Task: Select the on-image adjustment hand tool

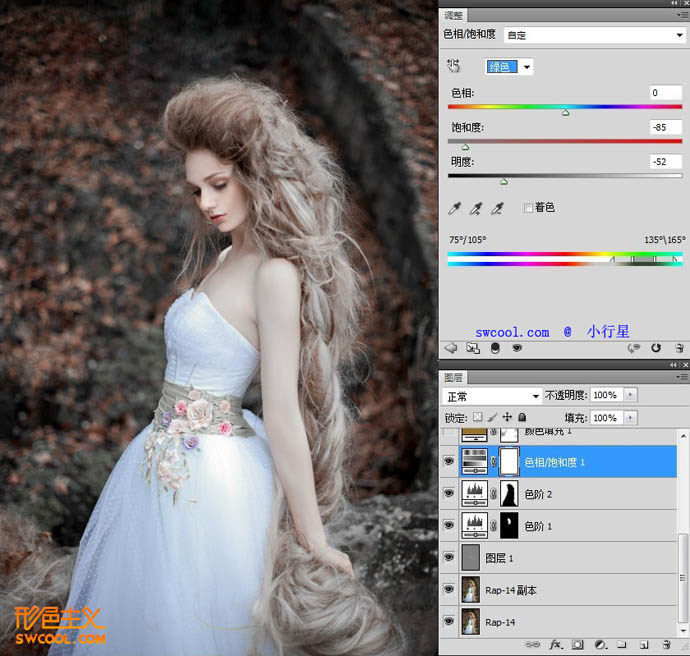Action: pyautogui.click(x=456, y=67)
